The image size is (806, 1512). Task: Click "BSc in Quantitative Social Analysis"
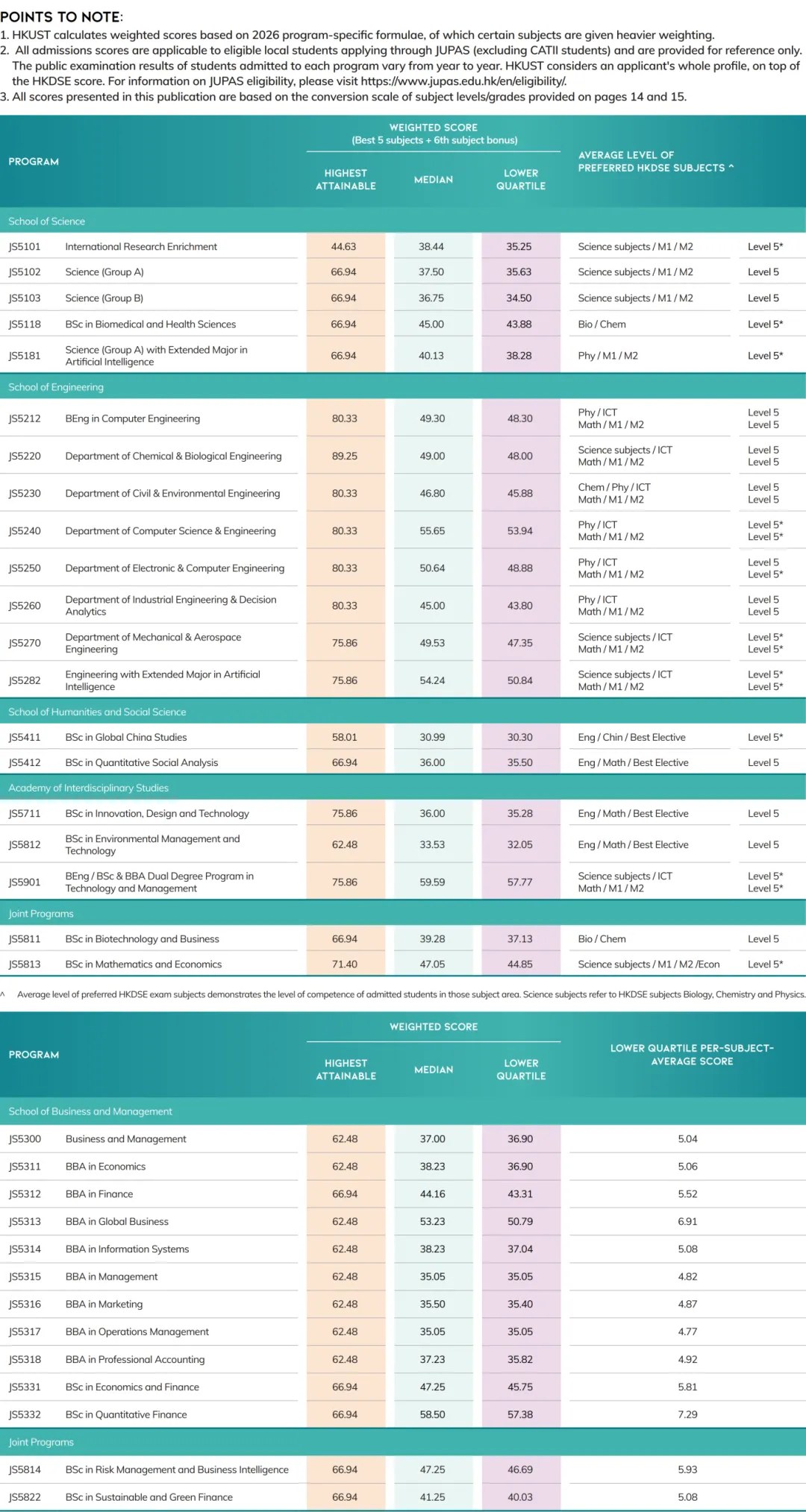[142, 763]
